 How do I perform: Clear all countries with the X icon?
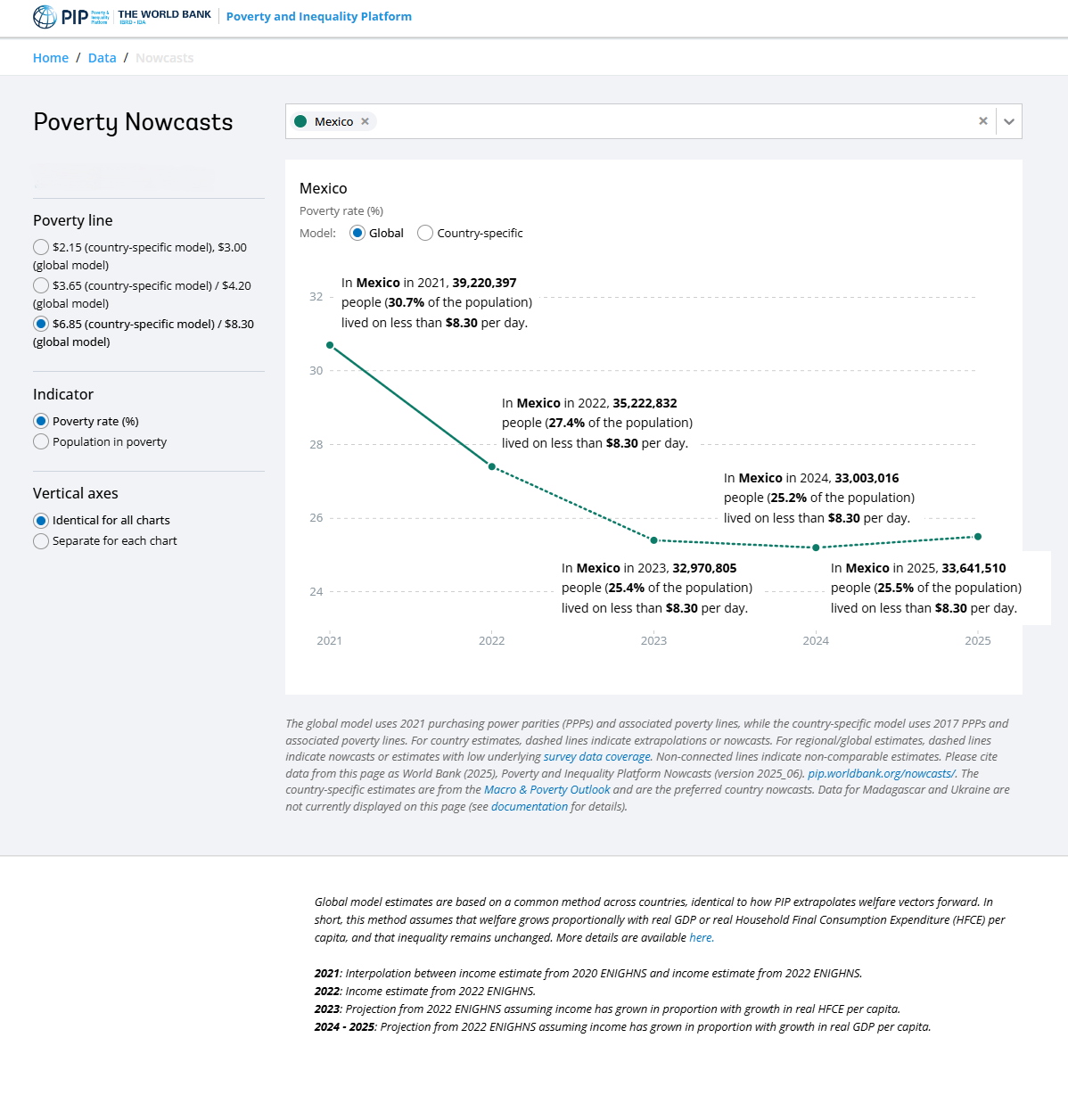(982, 120)
